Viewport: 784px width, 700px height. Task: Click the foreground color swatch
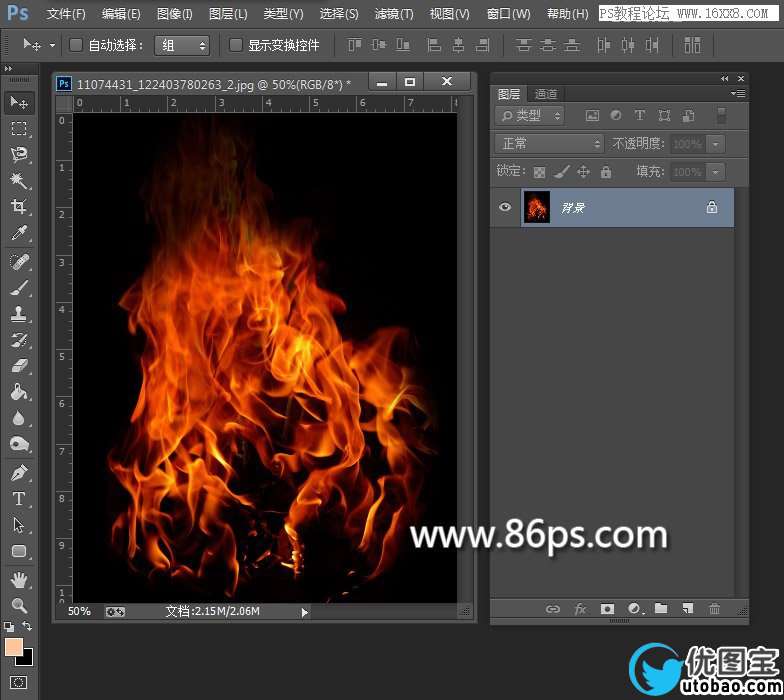[x=13, y=646]
